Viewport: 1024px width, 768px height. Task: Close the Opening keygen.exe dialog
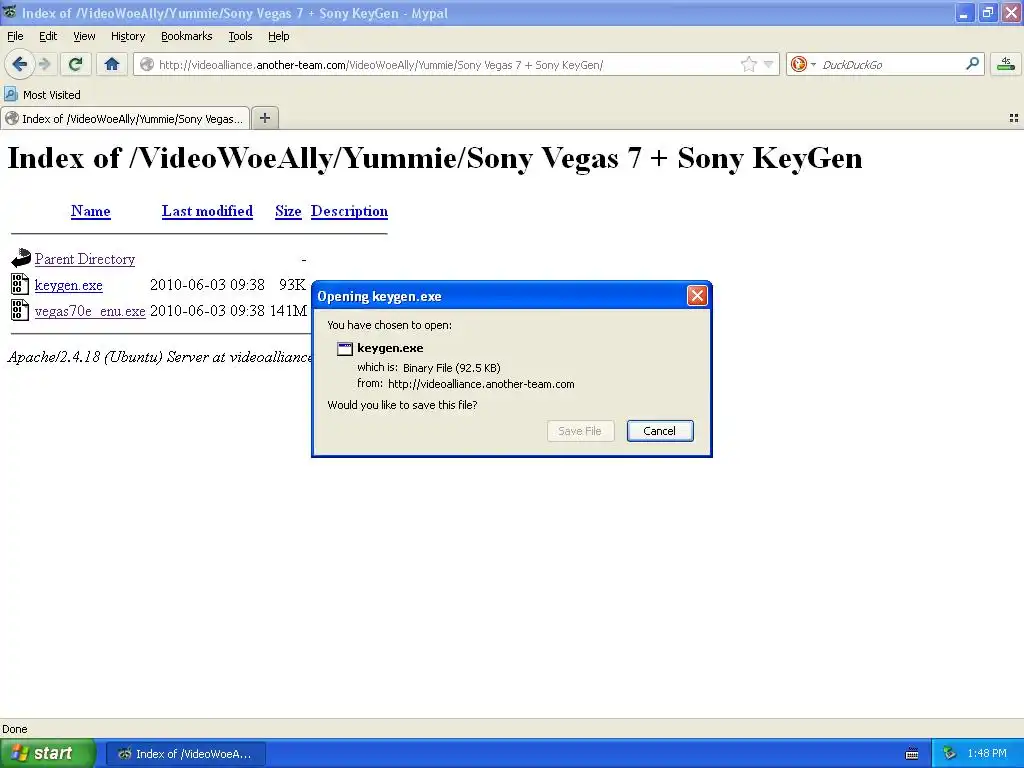[x=697, y=296]
